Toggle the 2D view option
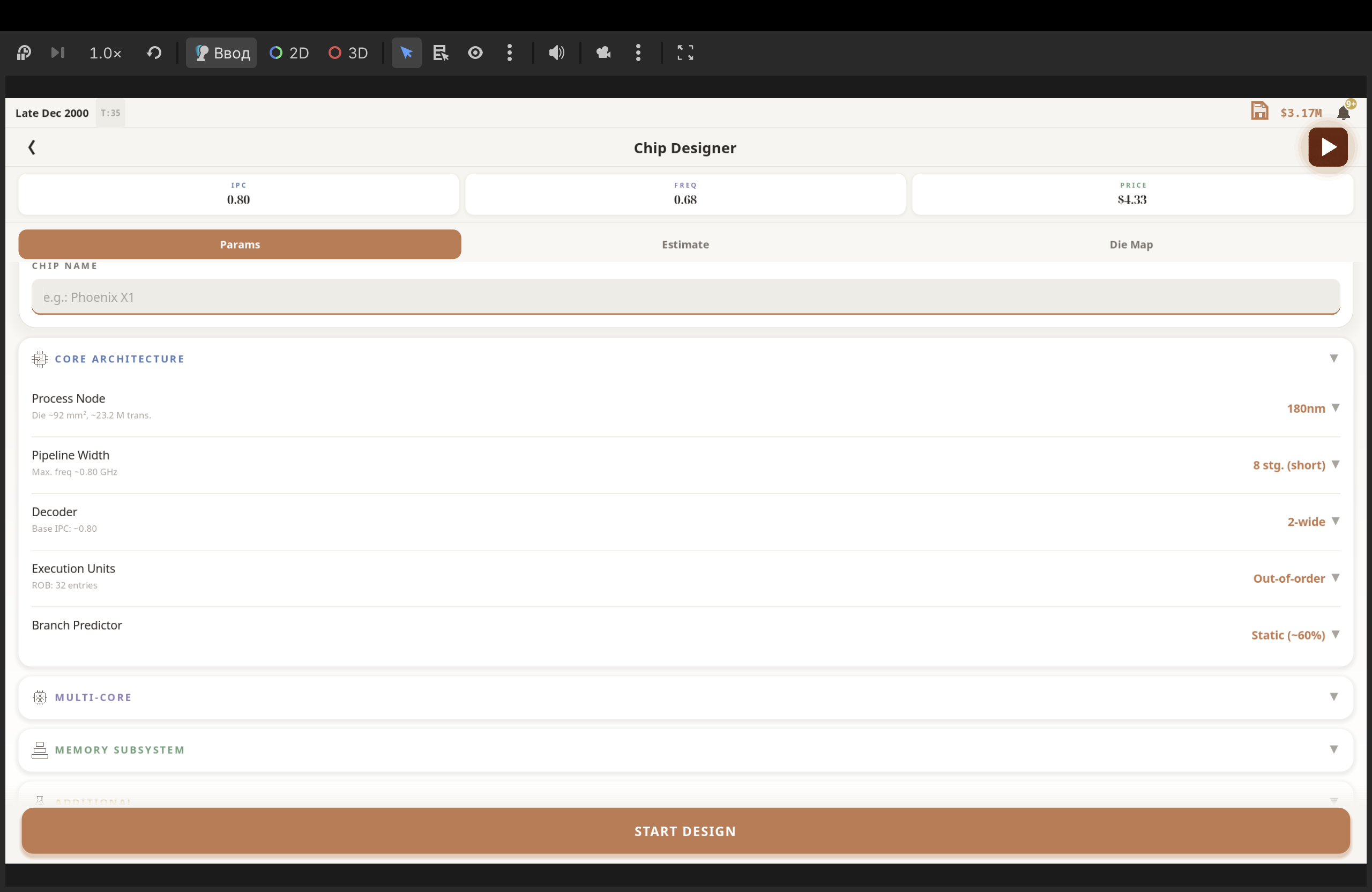 click(x=289, y=53)
